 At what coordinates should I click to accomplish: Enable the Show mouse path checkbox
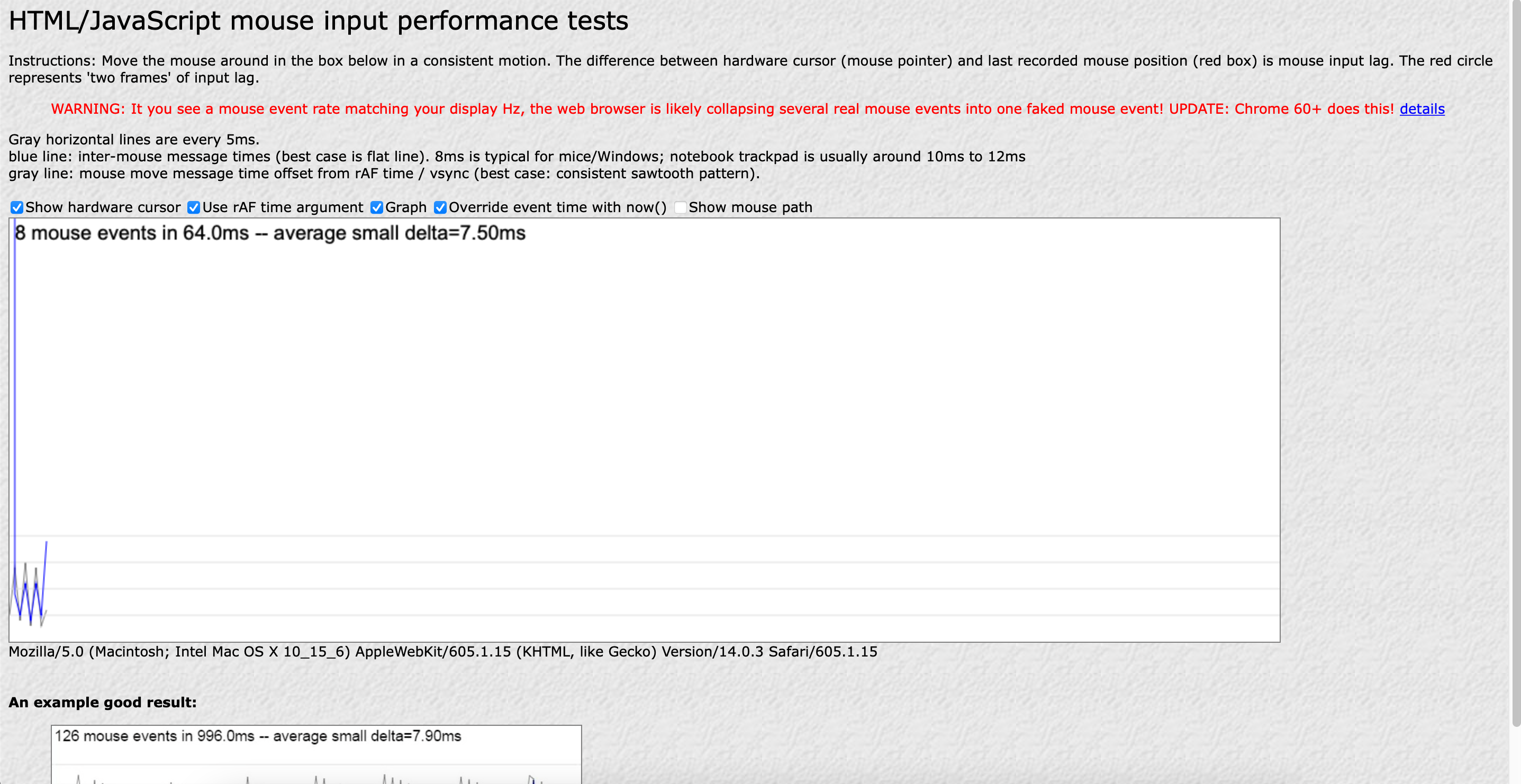click(680, 207)
